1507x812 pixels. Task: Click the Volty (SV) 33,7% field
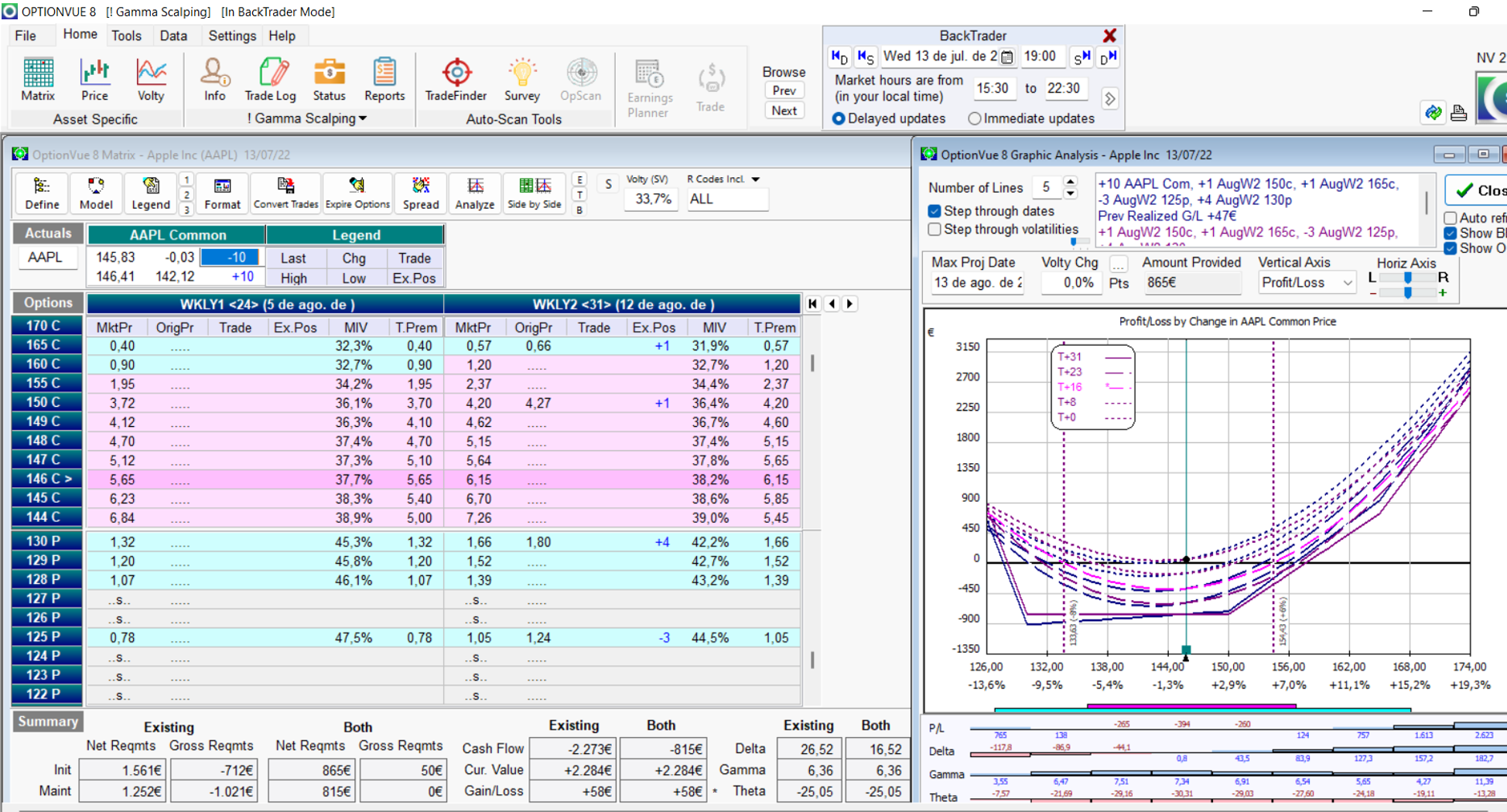pos(652,200)
